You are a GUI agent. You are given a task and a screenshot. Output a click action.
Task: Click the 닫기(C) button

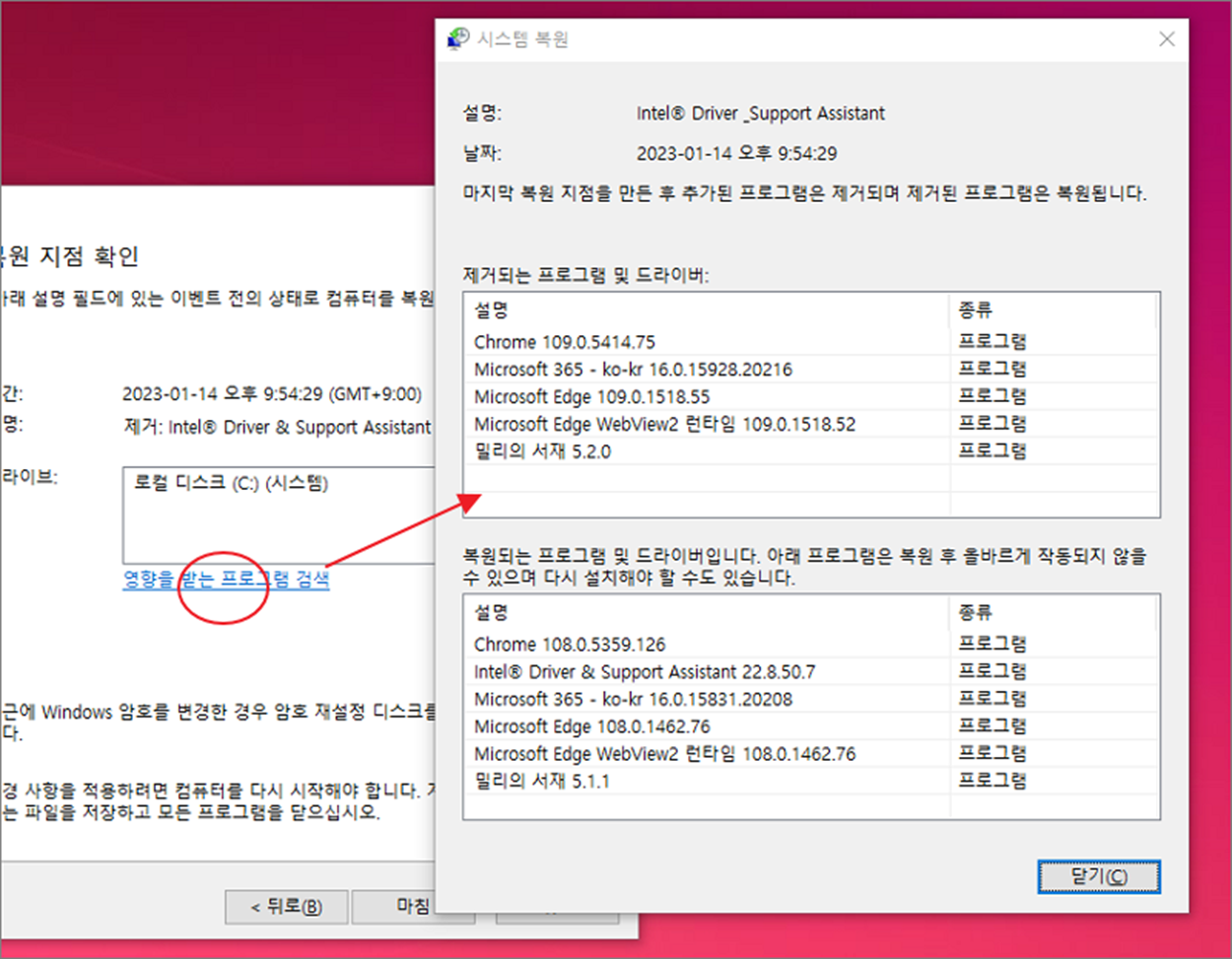point(1099,876)
